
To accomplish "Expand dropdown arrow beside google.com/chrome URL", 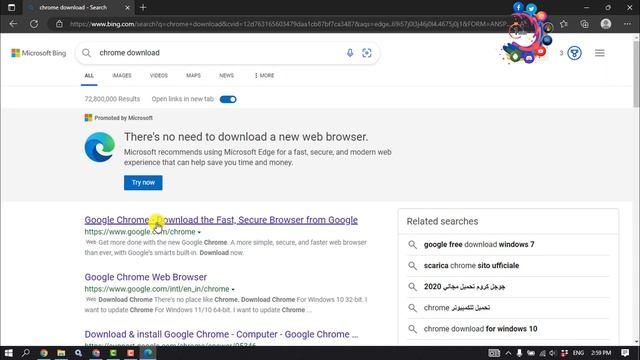I will [199, 232].
